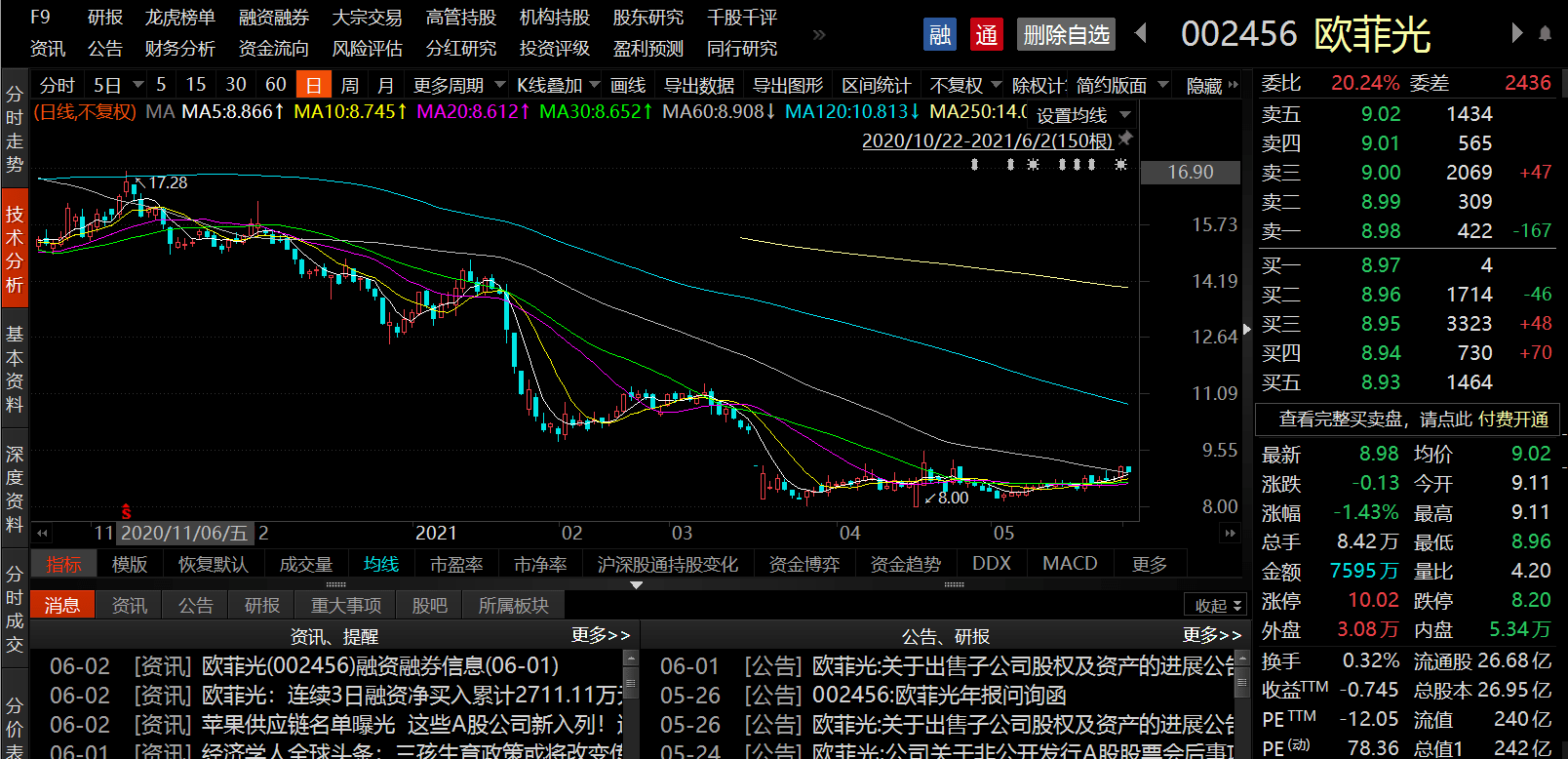Viewport: 1568px width, 759px height.
Task: Click the asterisk event marker at chart top right
Action: click(1121, 164)
